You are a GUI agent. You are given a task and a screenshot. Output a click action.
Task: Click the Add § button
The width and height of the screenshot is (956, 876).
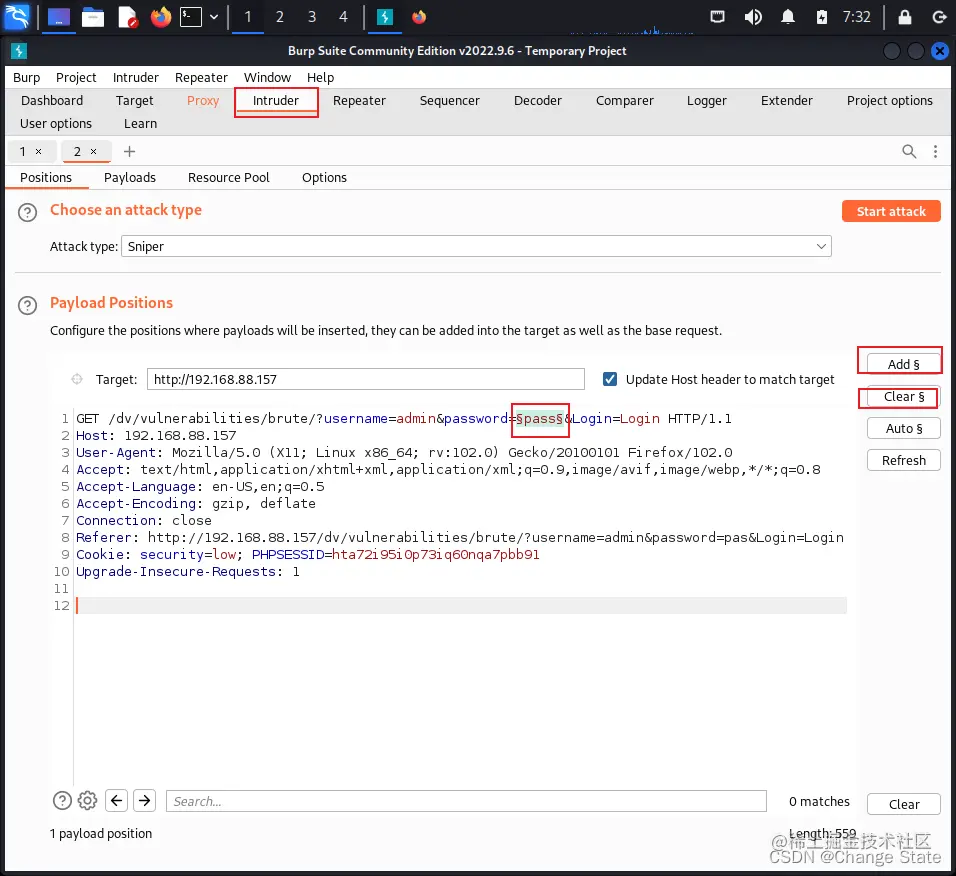903,364
